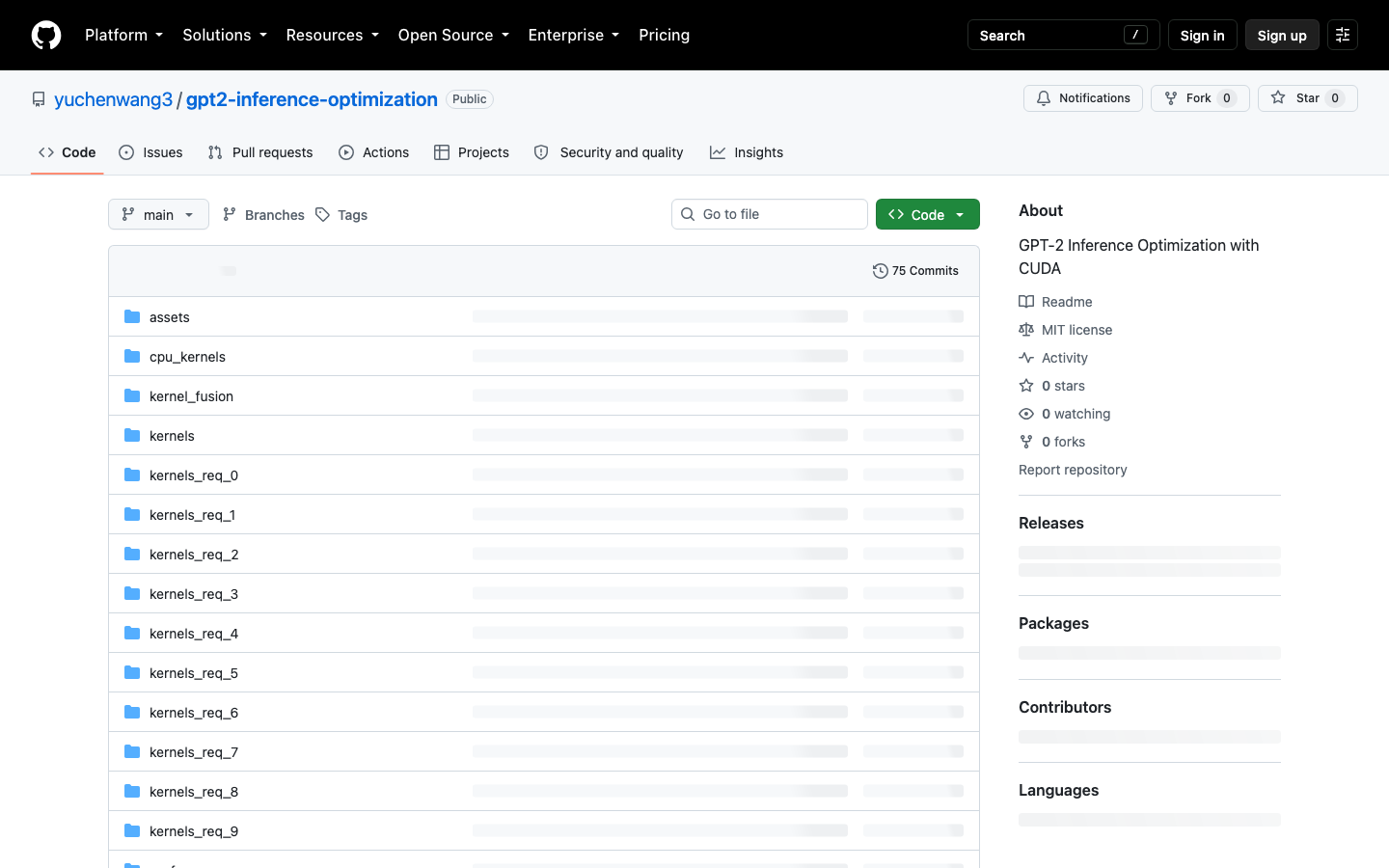Viewport: 1389px width, 868px height.
Task: Open yuchenwang3 user profile link
Action: tap(113, 99)
